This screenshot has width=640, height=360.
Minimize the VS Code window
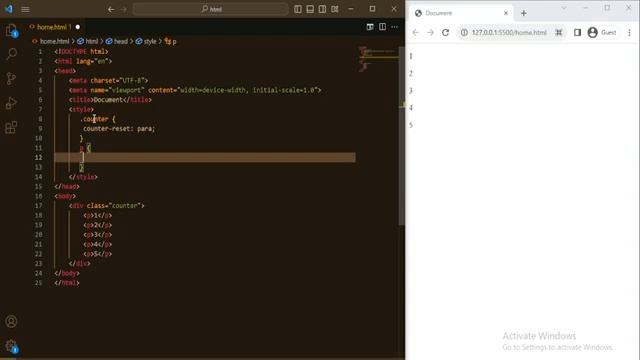pyautogui.click(x=351, y=9)
